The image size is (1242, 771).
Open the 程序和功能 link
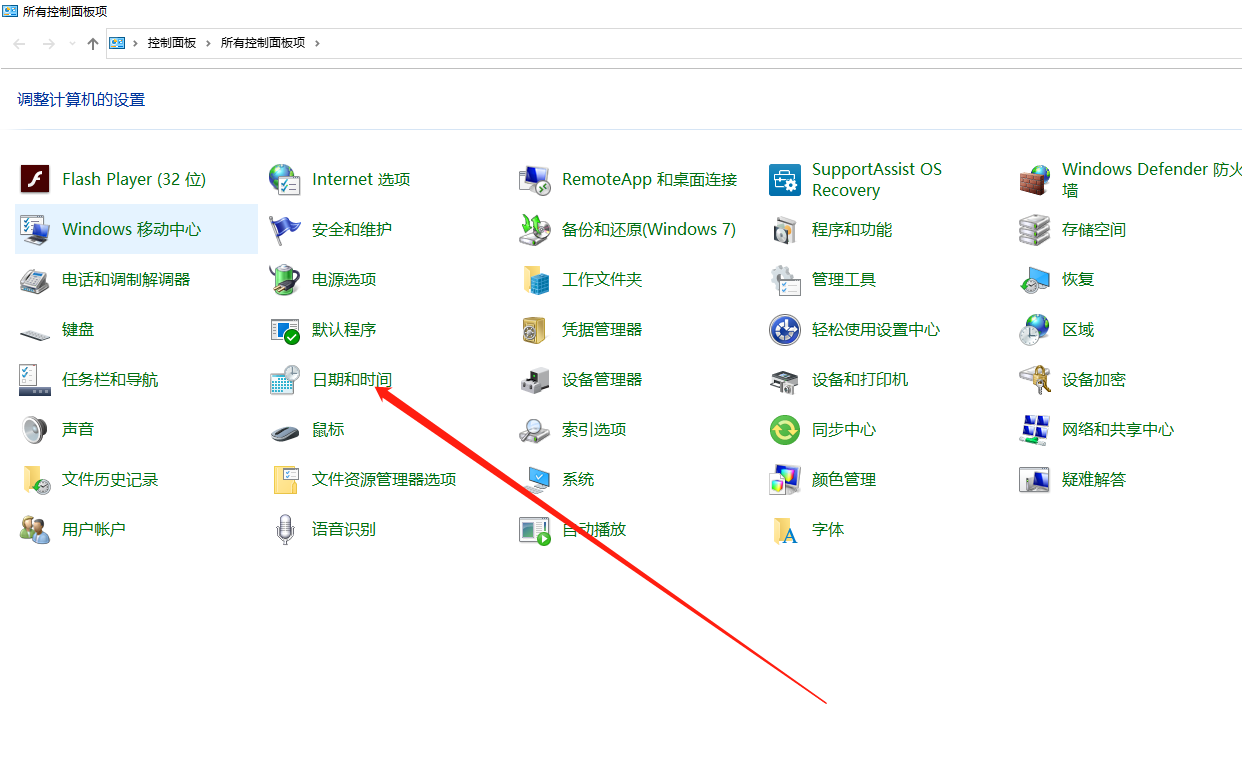click(x=851, y=230)
